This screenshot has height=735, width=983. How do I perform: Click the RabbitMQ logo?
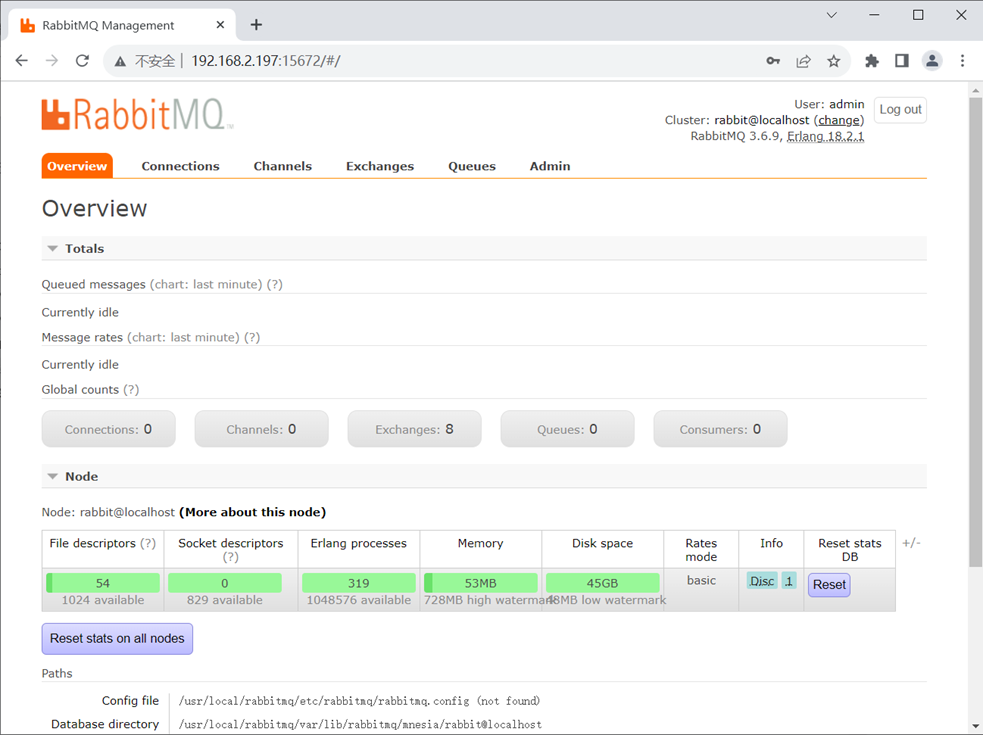[137, 115]
